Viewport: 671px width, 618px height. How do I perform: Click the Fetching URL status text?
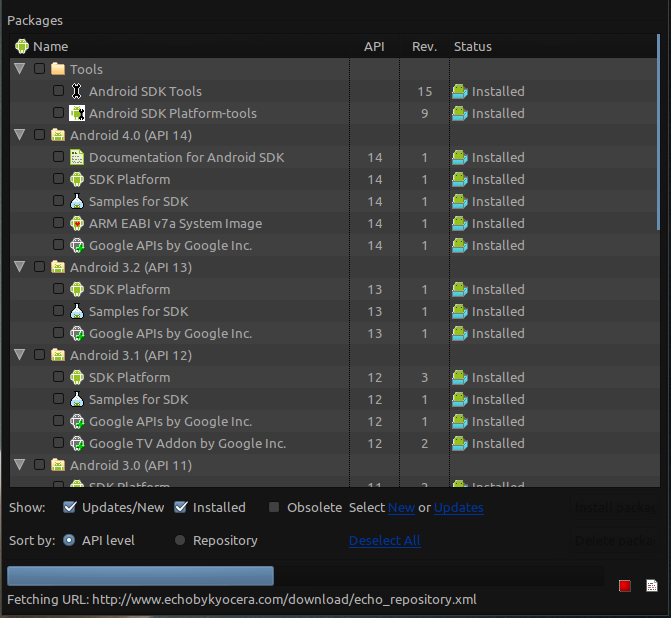click(x=242, y=600)
